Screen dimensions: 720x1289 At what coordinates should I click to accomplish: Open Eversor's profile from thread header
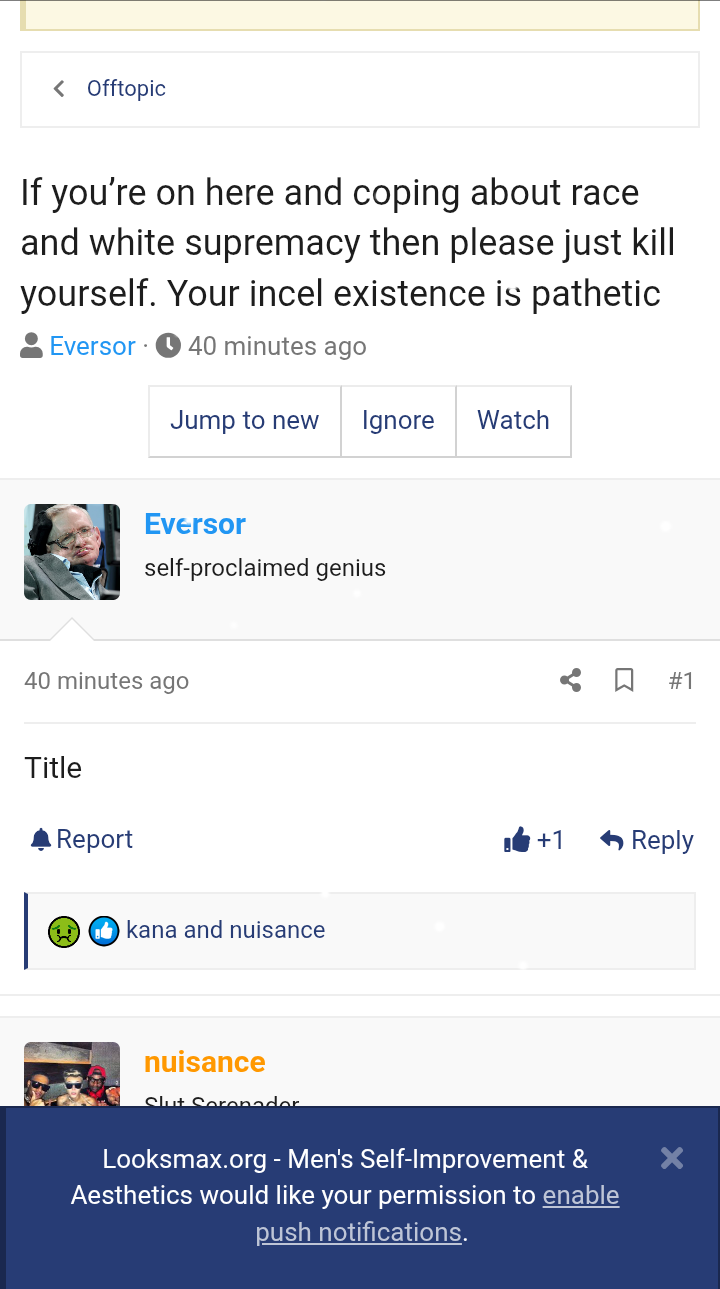(x=92, y=346)
